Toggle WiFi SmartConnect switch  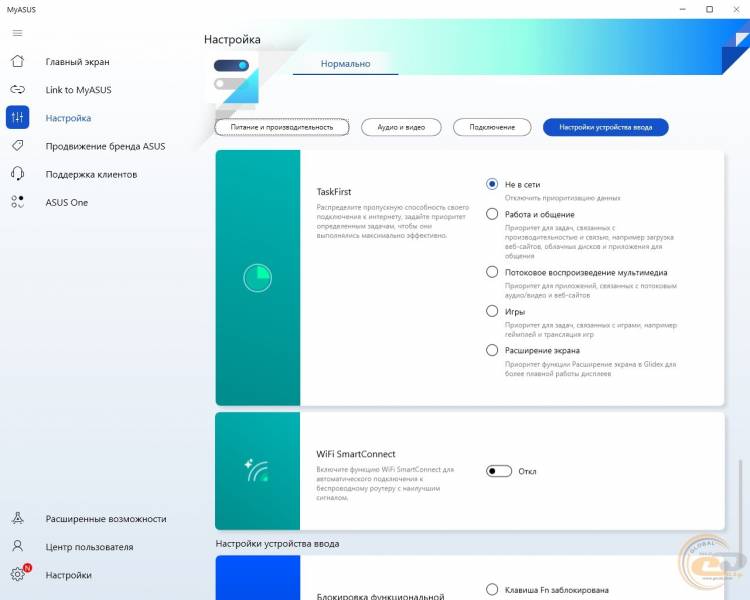coord(498,471)
